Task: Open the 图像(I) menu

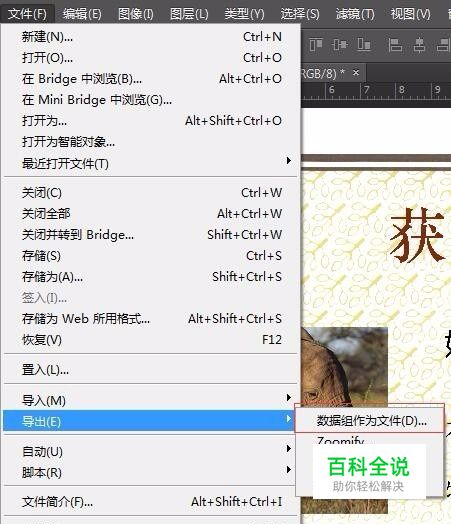Action: [x=136, y=14]
